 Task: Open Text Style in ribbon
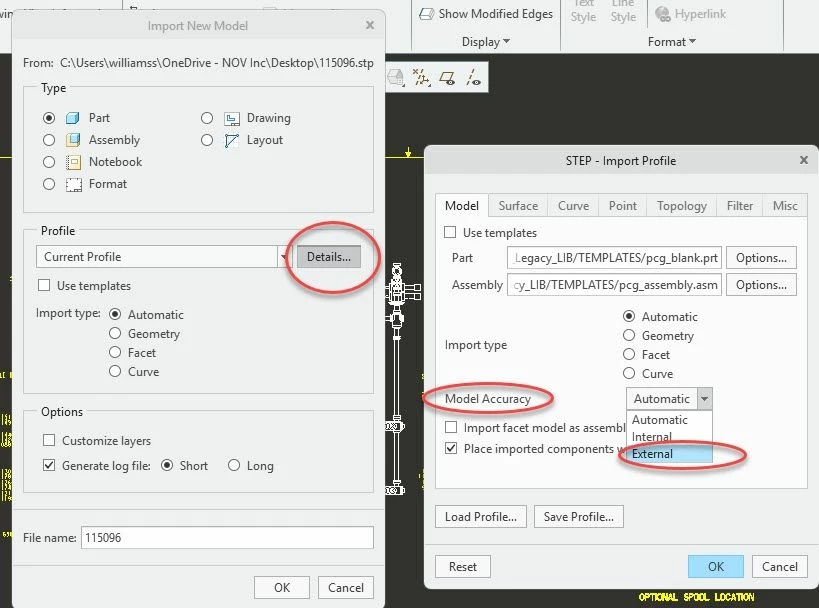[583, 13]
